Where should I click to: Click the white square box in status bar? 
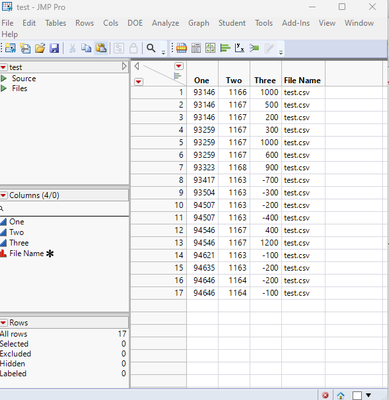tap(357, 395)
